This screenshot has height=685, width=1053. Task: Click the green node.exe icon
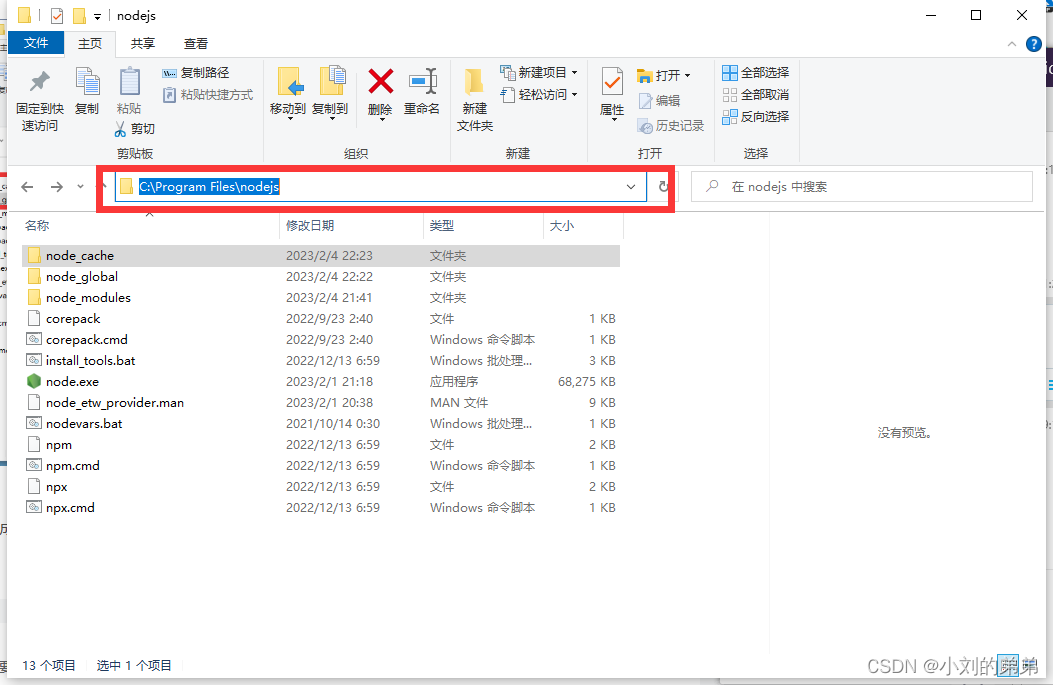(34, 381)
